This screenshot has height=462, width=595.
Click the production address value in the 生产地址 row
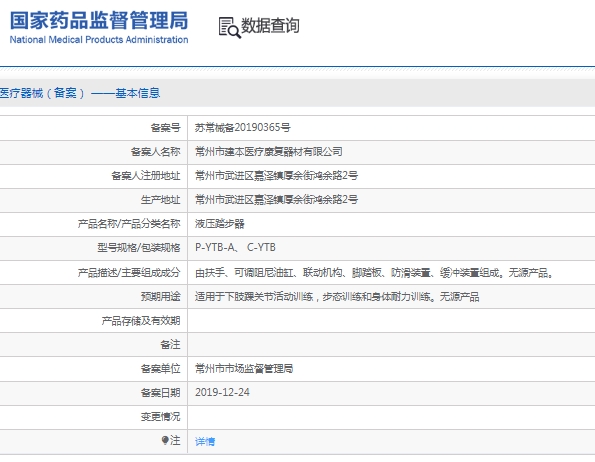click(276, 200)
